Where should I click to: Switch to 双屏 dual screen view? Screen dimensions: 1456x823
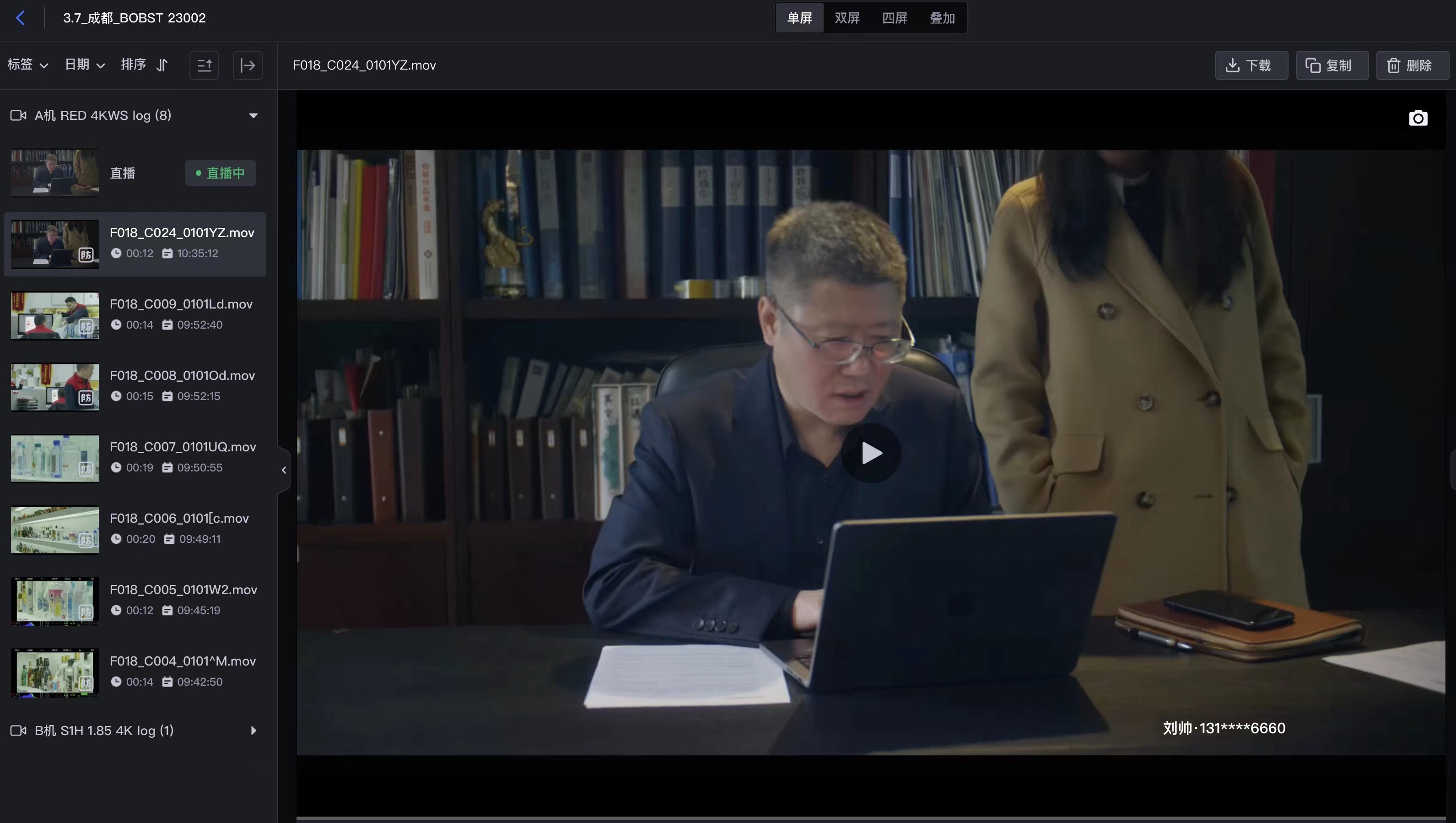coord(847,18)
